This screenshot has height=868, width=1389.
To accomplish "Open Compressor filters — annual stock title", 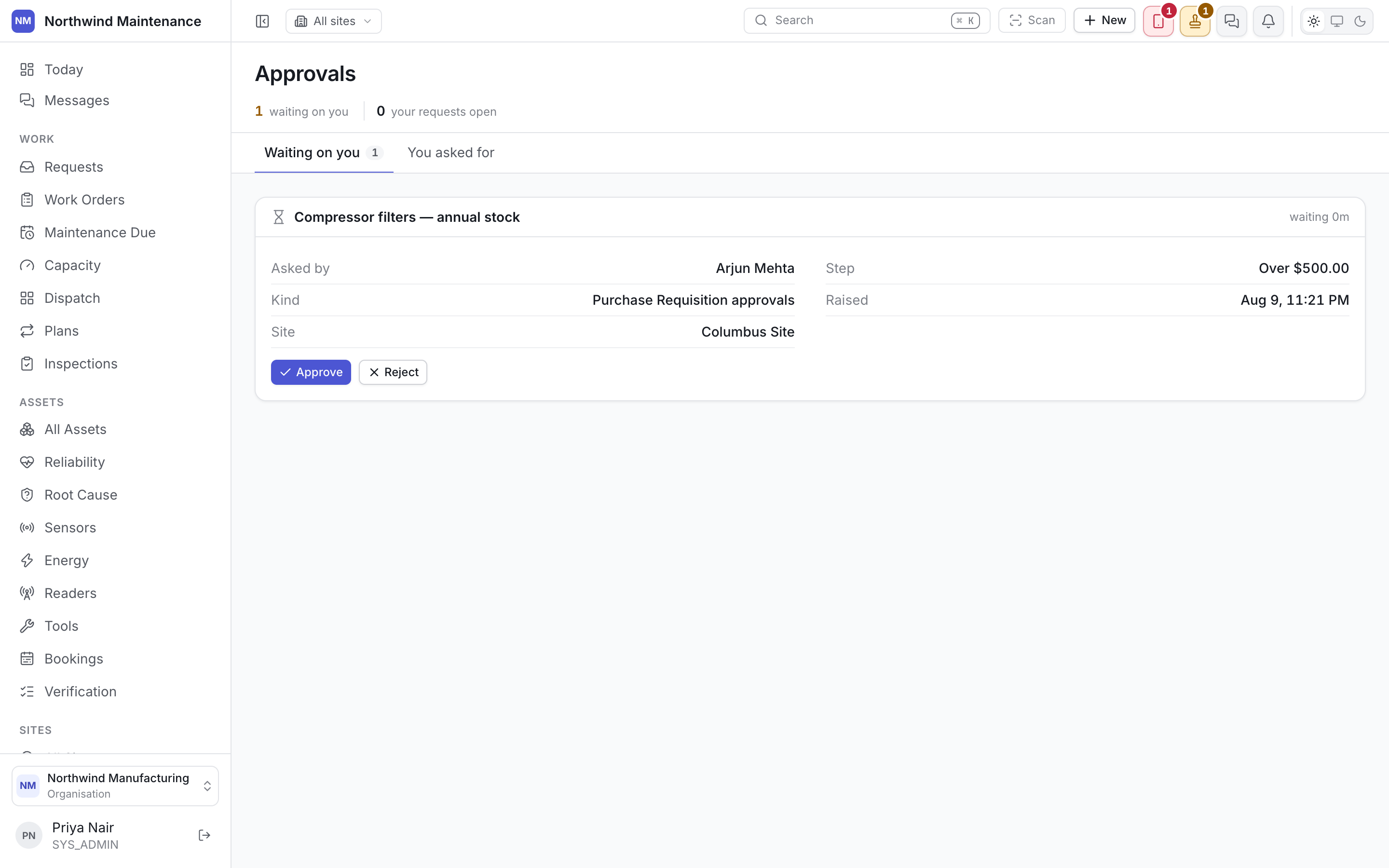I will pyautogui.click(x=407, y=217).
